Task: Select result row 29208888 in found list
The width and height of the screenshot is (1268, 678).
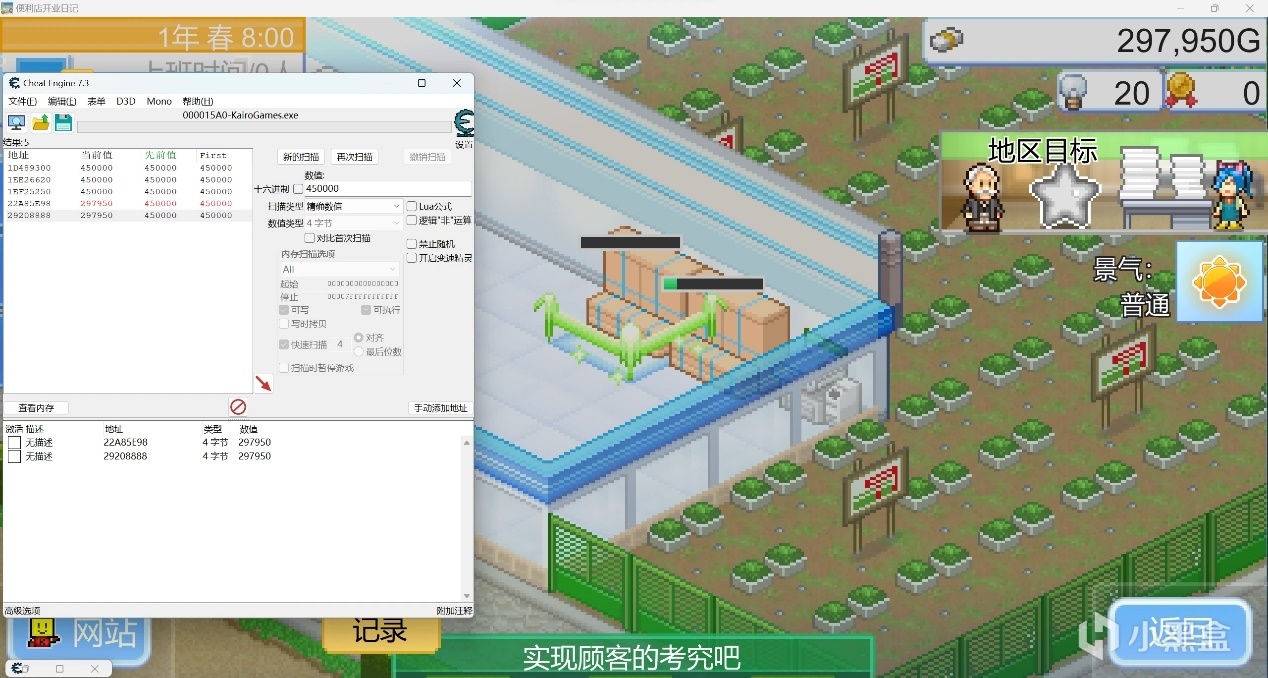Action: coord(127,215)
